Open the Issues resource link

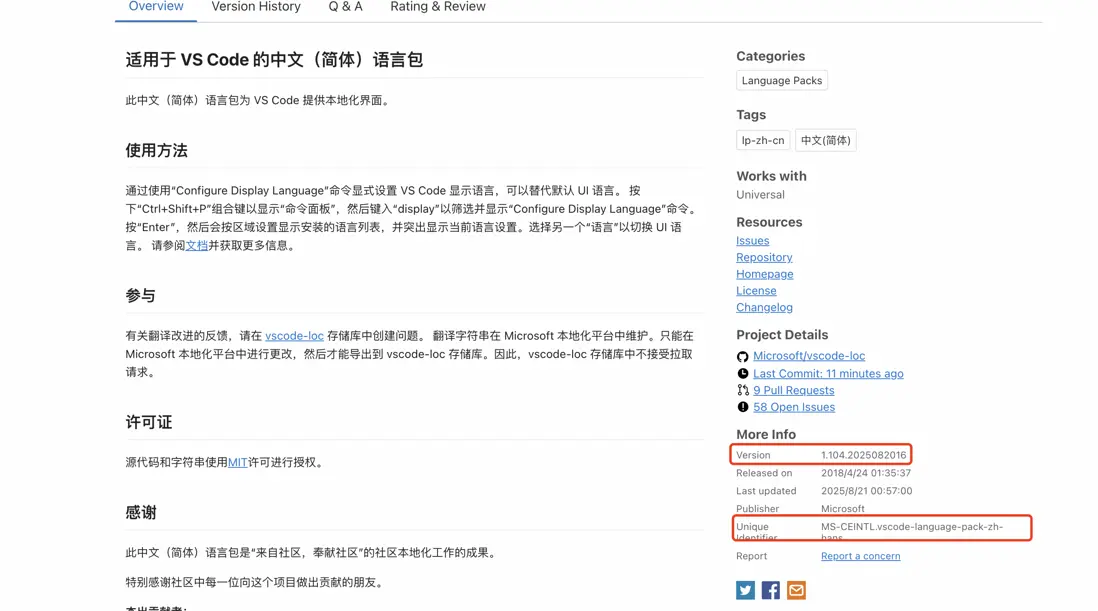[752, 241]
